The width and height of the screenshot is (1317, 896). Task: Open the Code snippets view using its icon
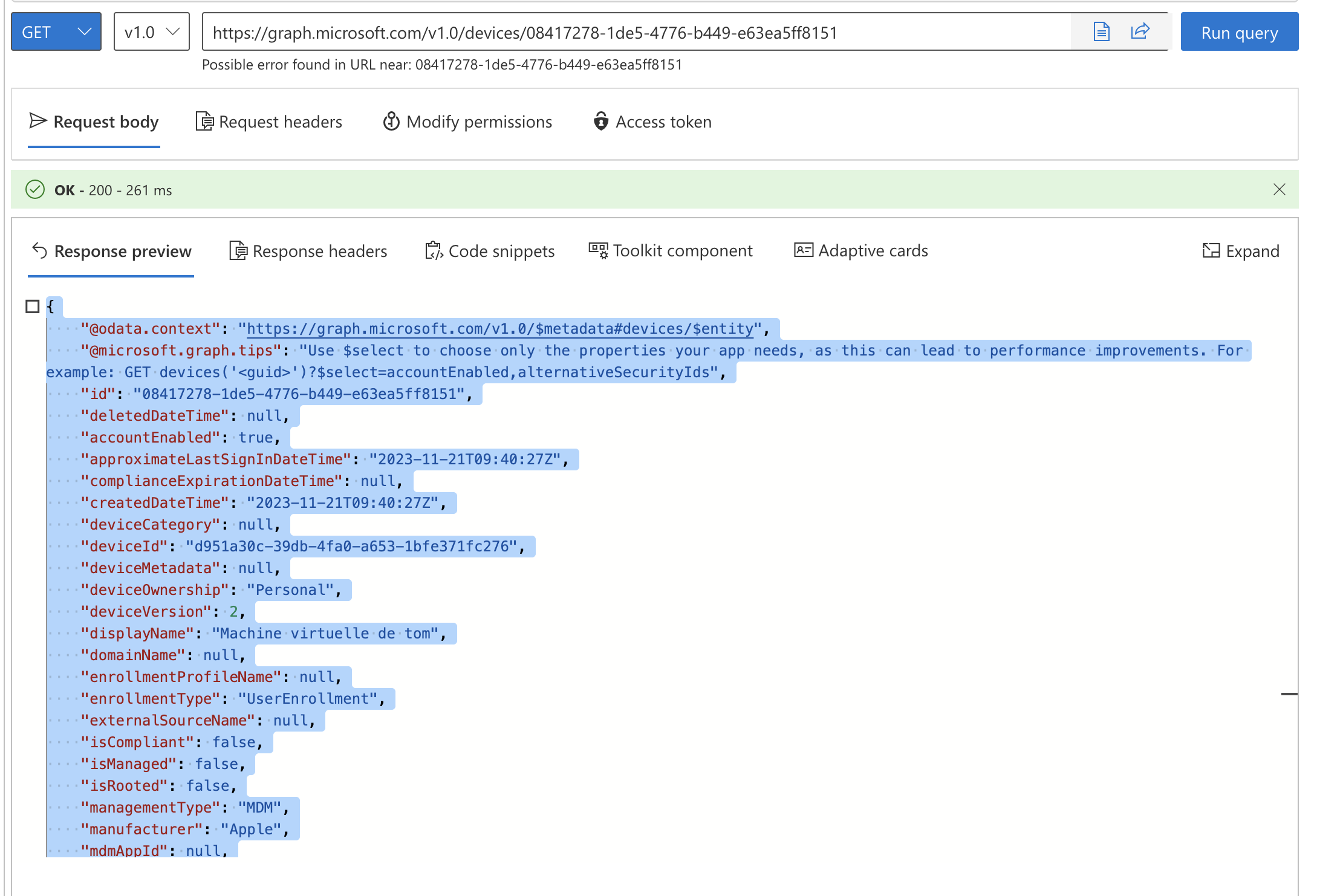click(x=432, y=250)
